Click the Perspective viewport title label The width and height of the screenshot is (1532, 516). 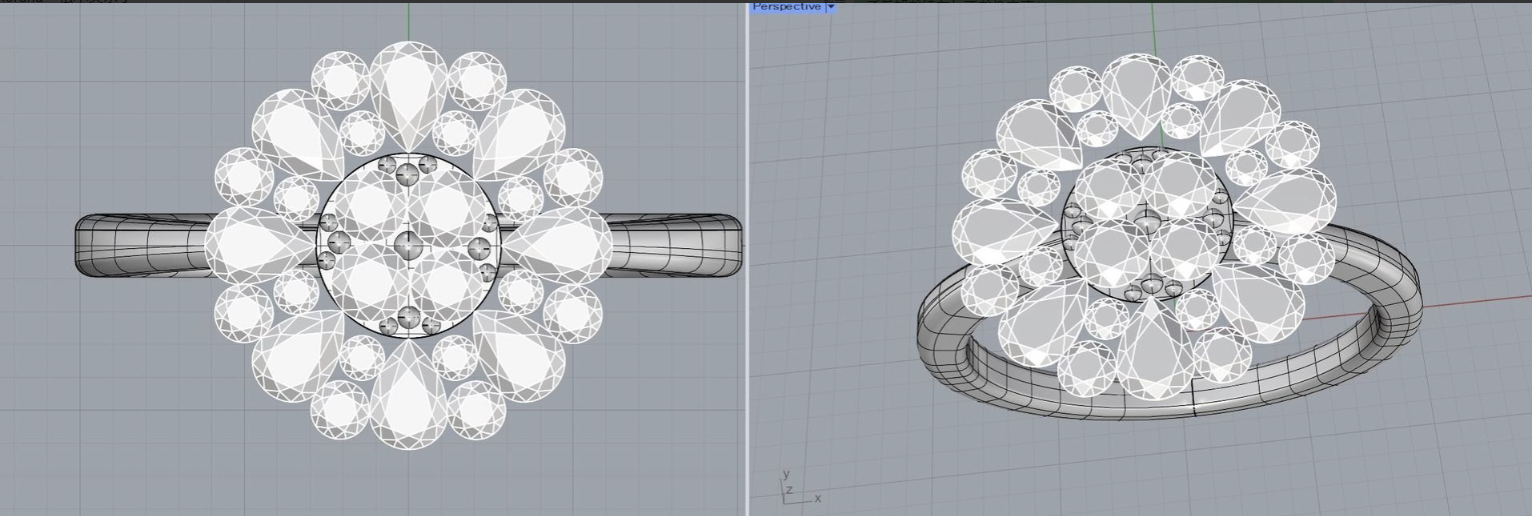[x=787, y=6]
